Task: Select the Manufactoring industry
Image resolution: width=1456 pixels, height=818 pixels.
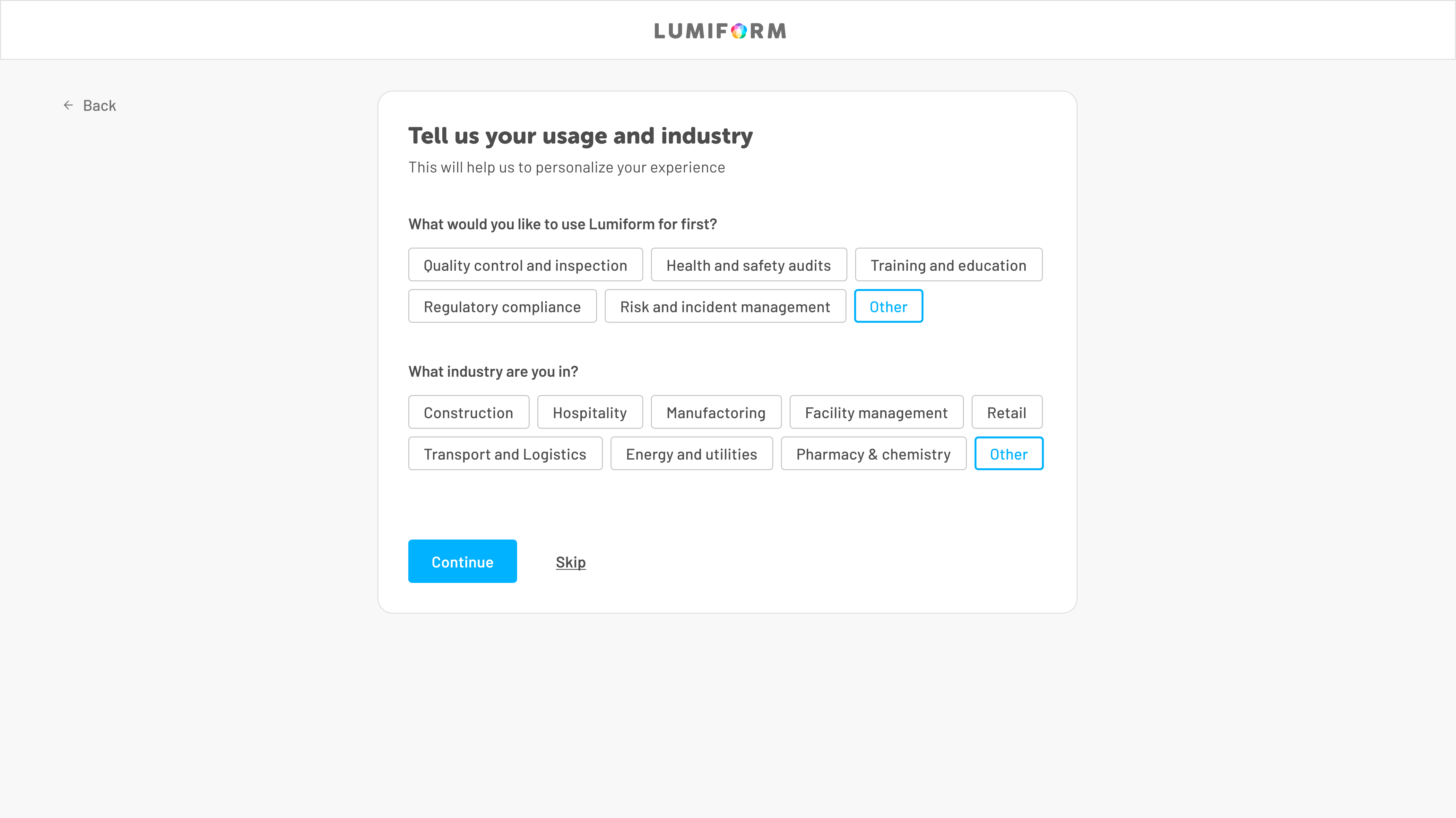Action: coord(715,412)
